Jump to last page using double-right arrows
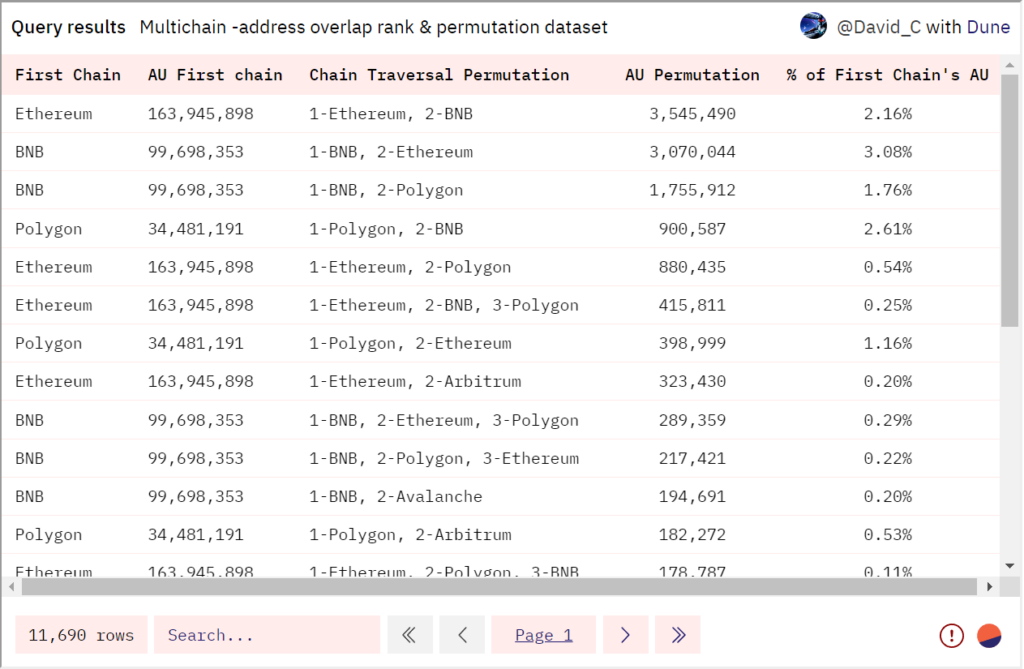 (678, 634)
